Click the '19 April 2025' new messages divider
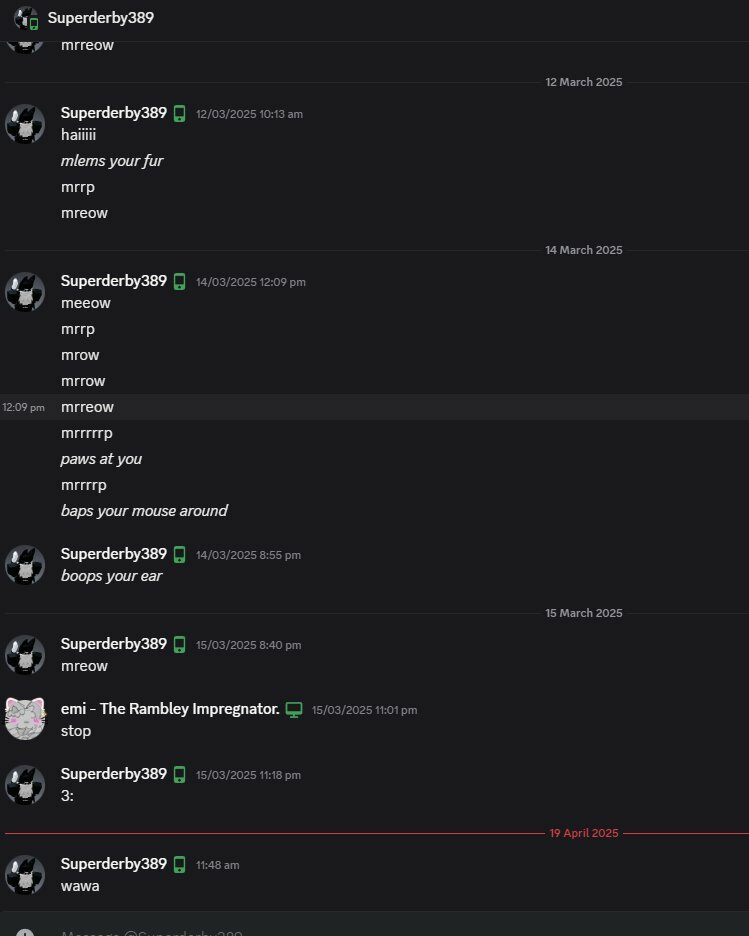749x936 pixels. coord(584,833)
